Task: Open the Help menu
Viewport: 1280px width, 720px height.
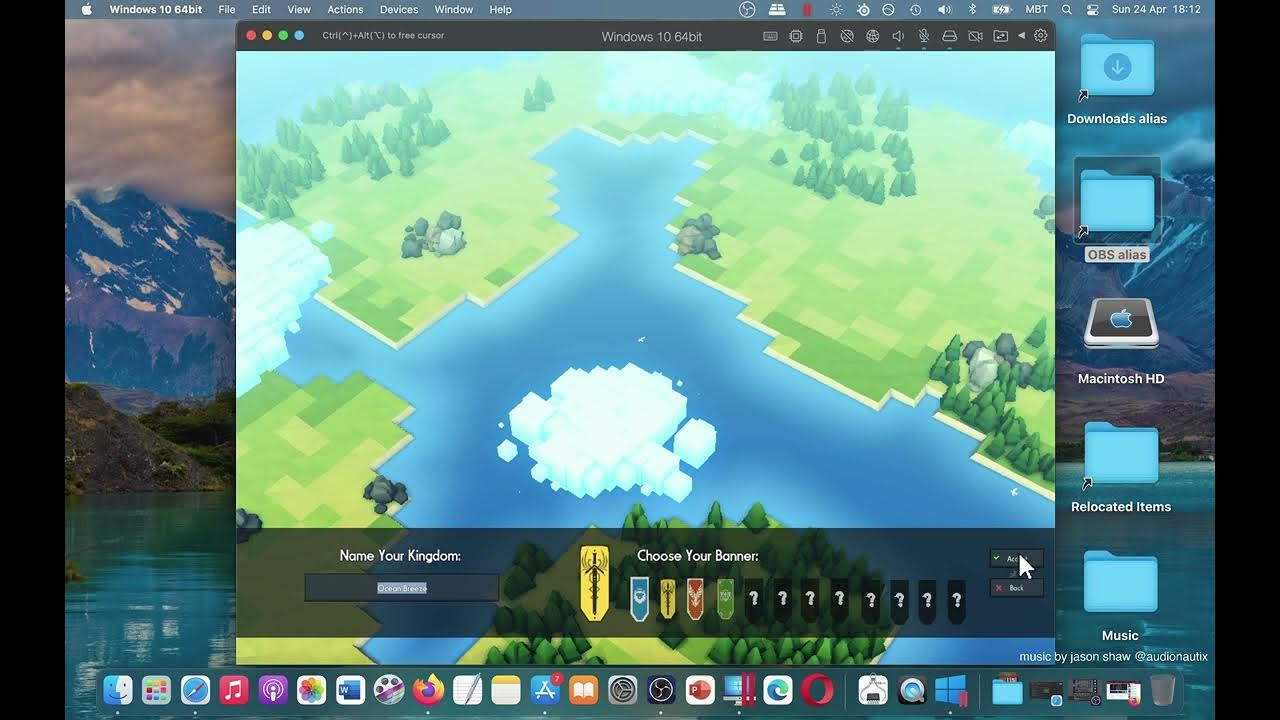Action: [x=501, y=9]
